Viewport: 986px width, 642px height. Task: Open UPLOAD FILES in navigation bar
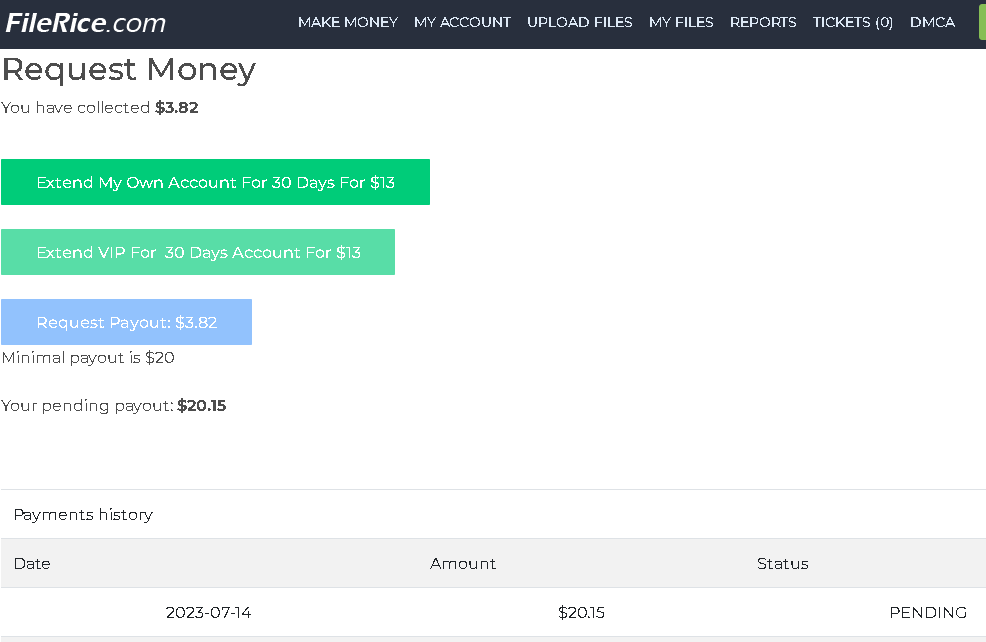coord(579,22)
